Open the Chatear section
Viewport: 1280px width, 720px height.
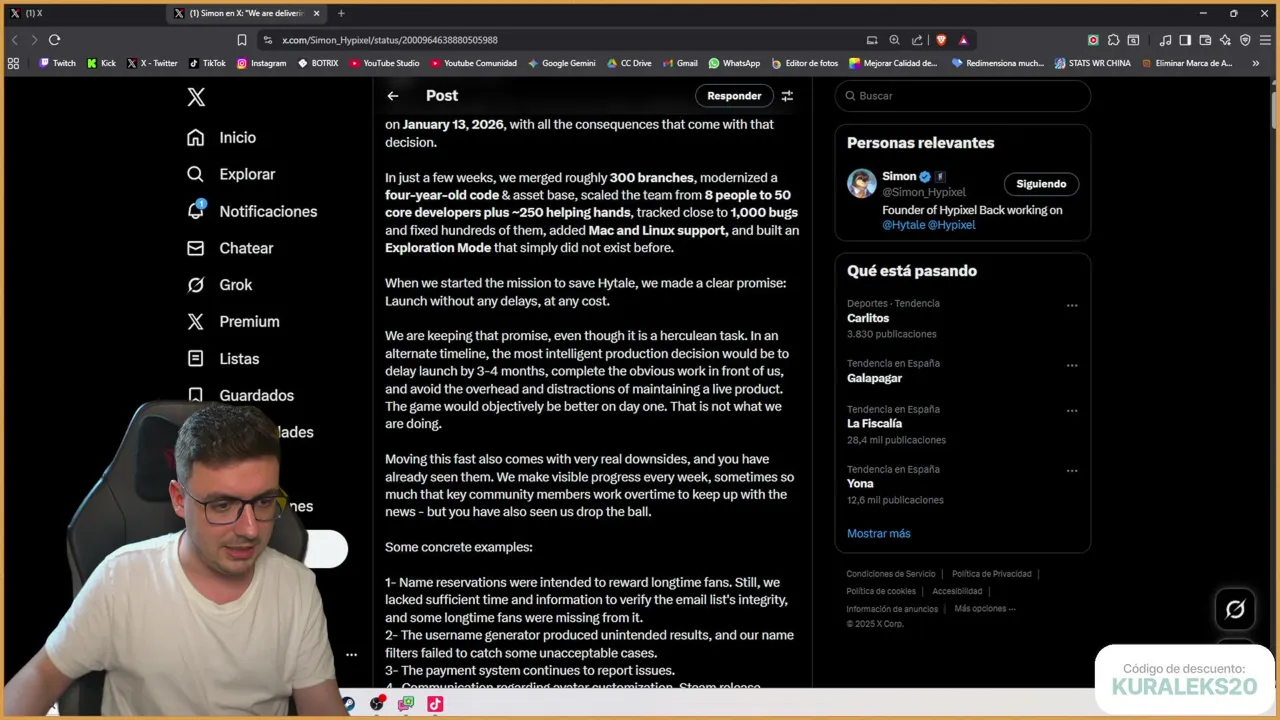pos(230,248)
